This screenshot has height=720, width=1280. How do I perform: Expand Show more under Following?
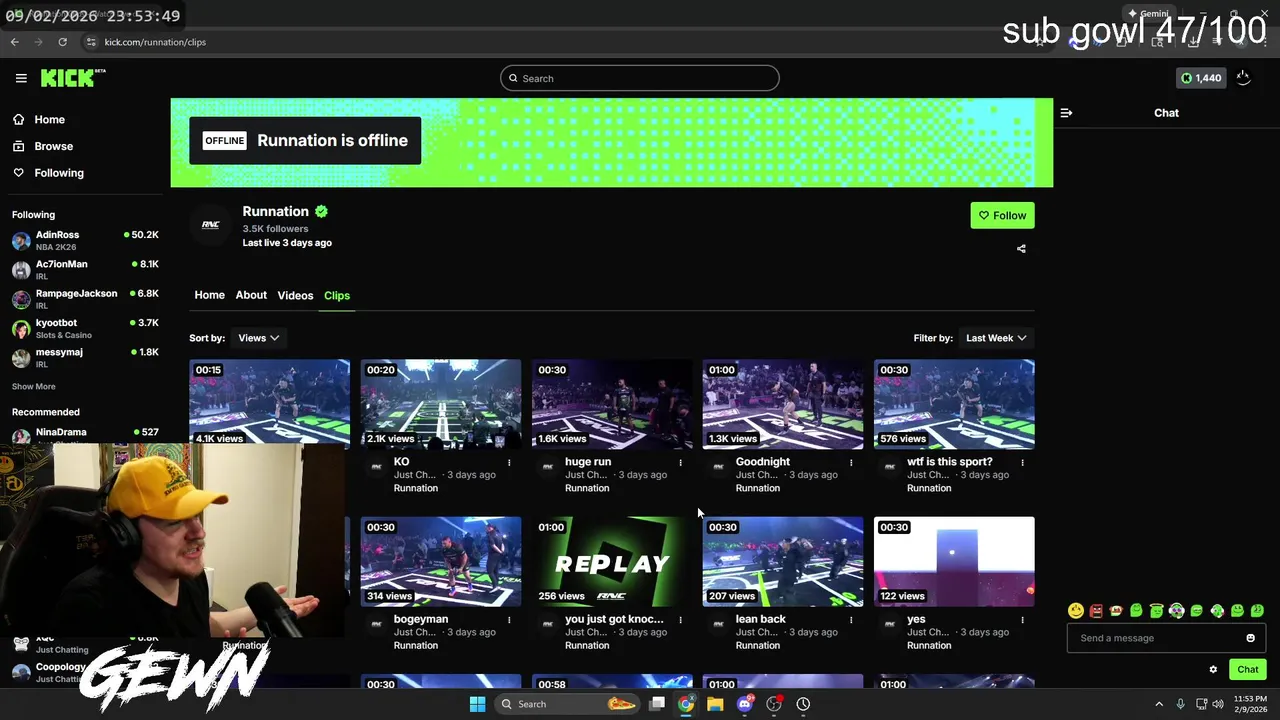click(x=34, y=386)
